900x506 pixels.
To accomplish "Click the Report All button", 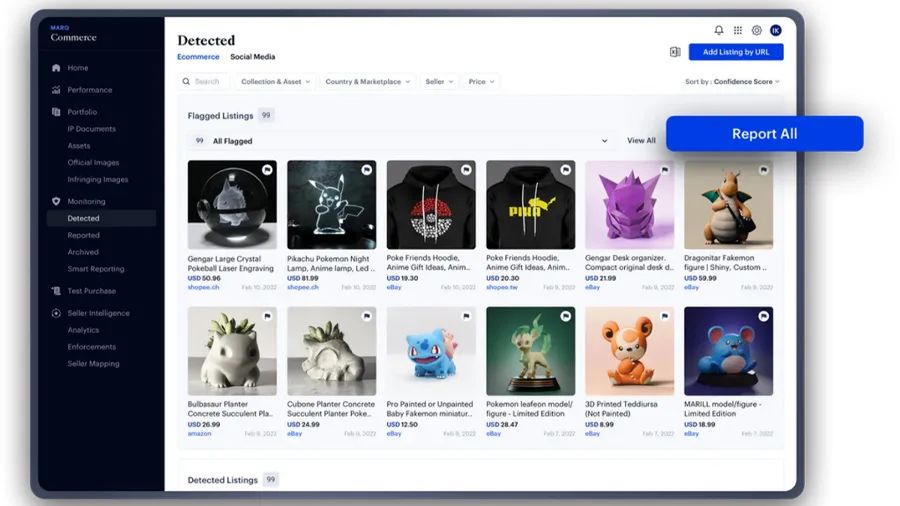I will click(x=765, y=134).
